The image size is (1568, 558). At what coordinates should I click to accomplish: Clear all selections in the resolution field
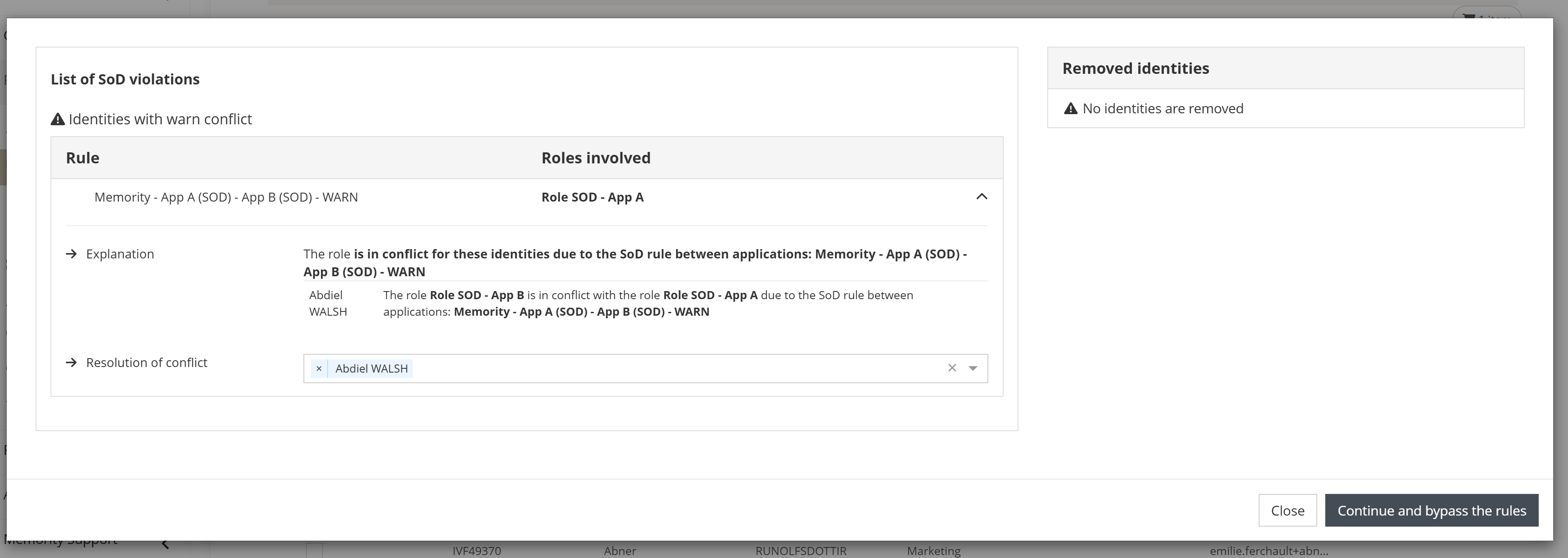pos(952,368)
